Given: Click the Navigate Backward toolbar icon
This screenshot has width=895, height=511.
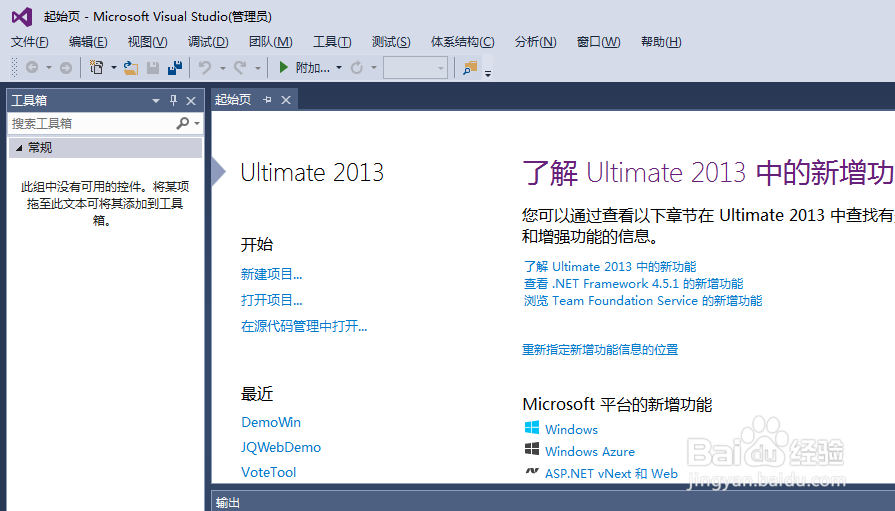Looking at the screenshot, I should pyautogui.click(x=32, y=67).
